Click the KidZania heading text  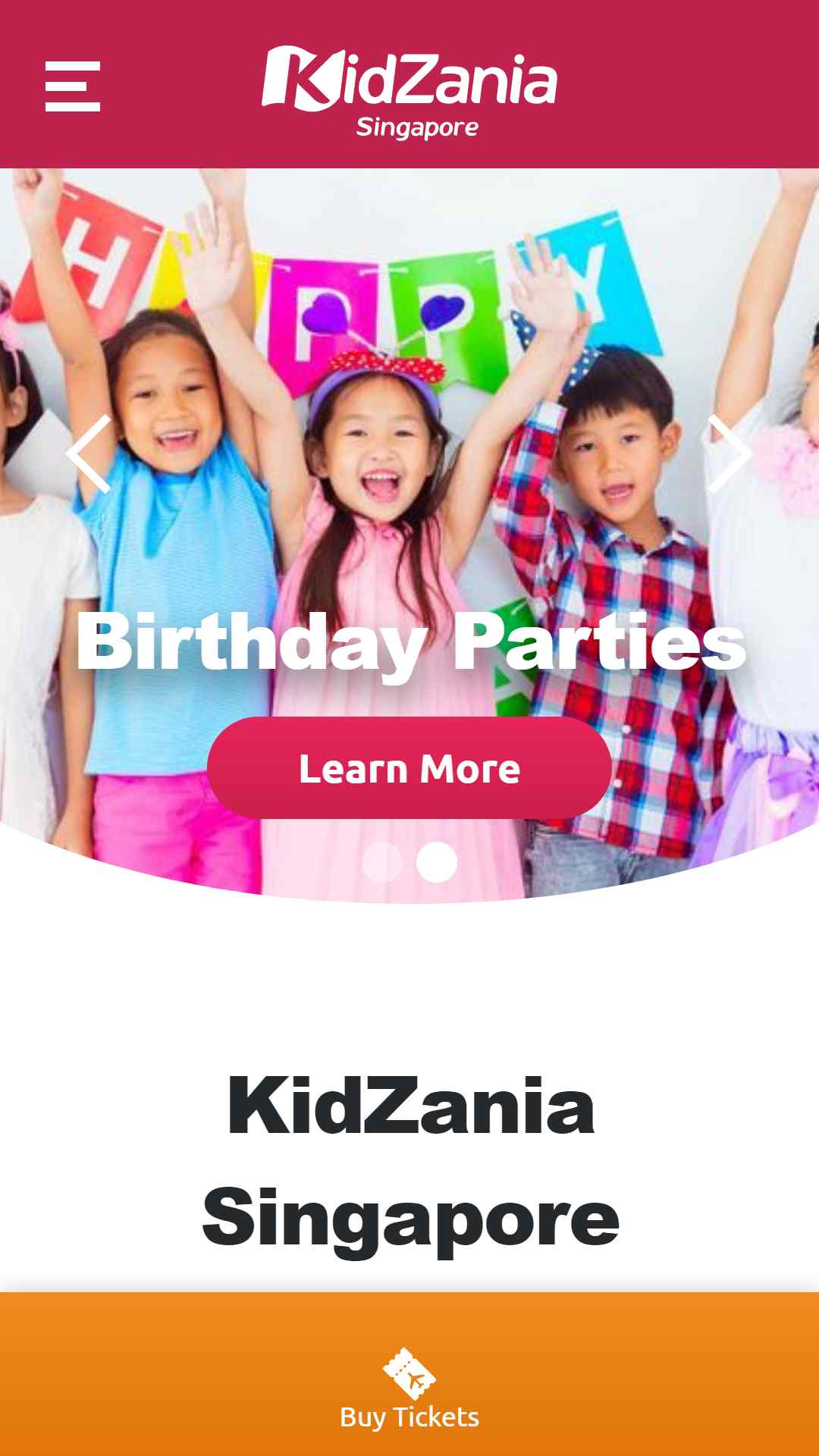pos(410,1106)
